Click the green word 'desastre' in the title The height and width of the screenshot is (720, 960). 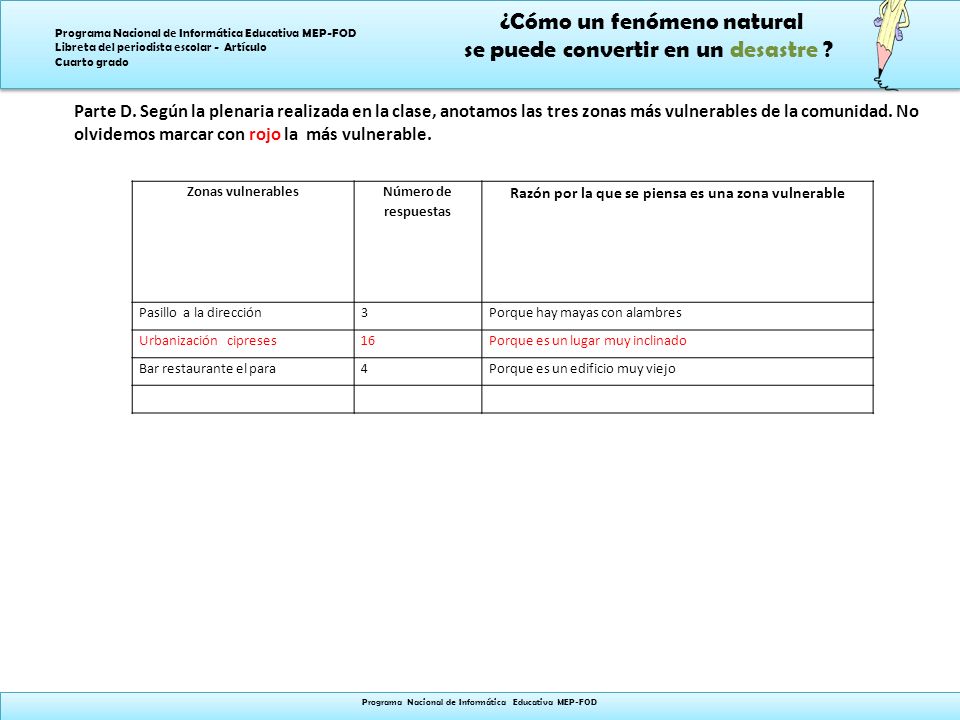click(x=773, y=50)
